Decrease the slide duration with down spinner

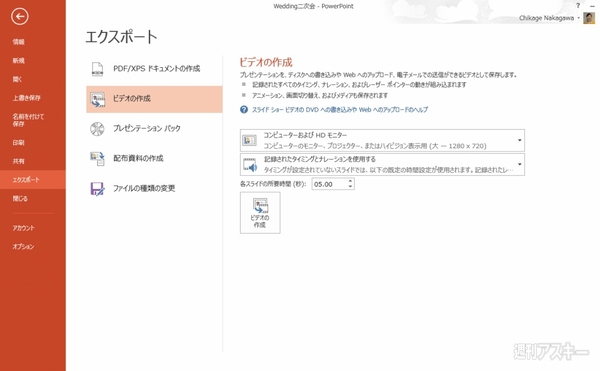click(x=350, y=187)
